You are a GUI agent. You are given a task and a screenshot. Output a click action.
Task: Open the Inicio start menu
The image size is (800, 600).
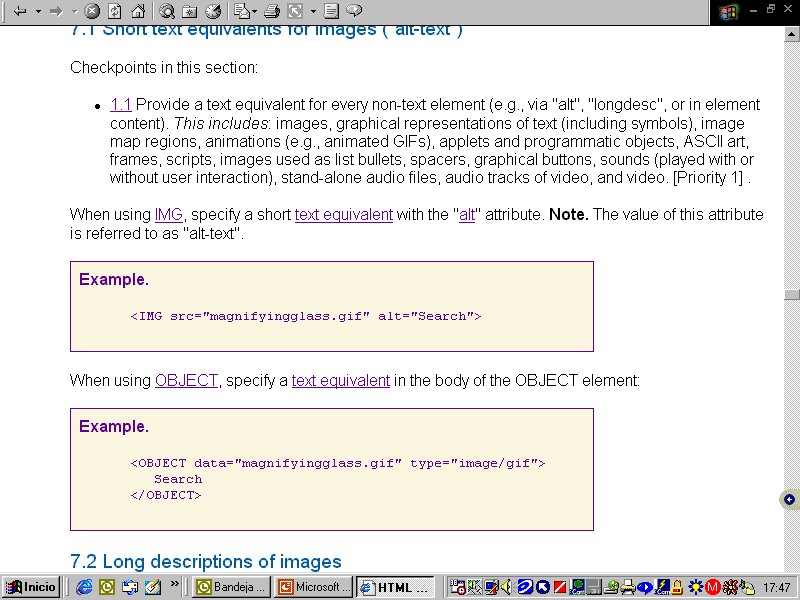[x=30, y=587]
